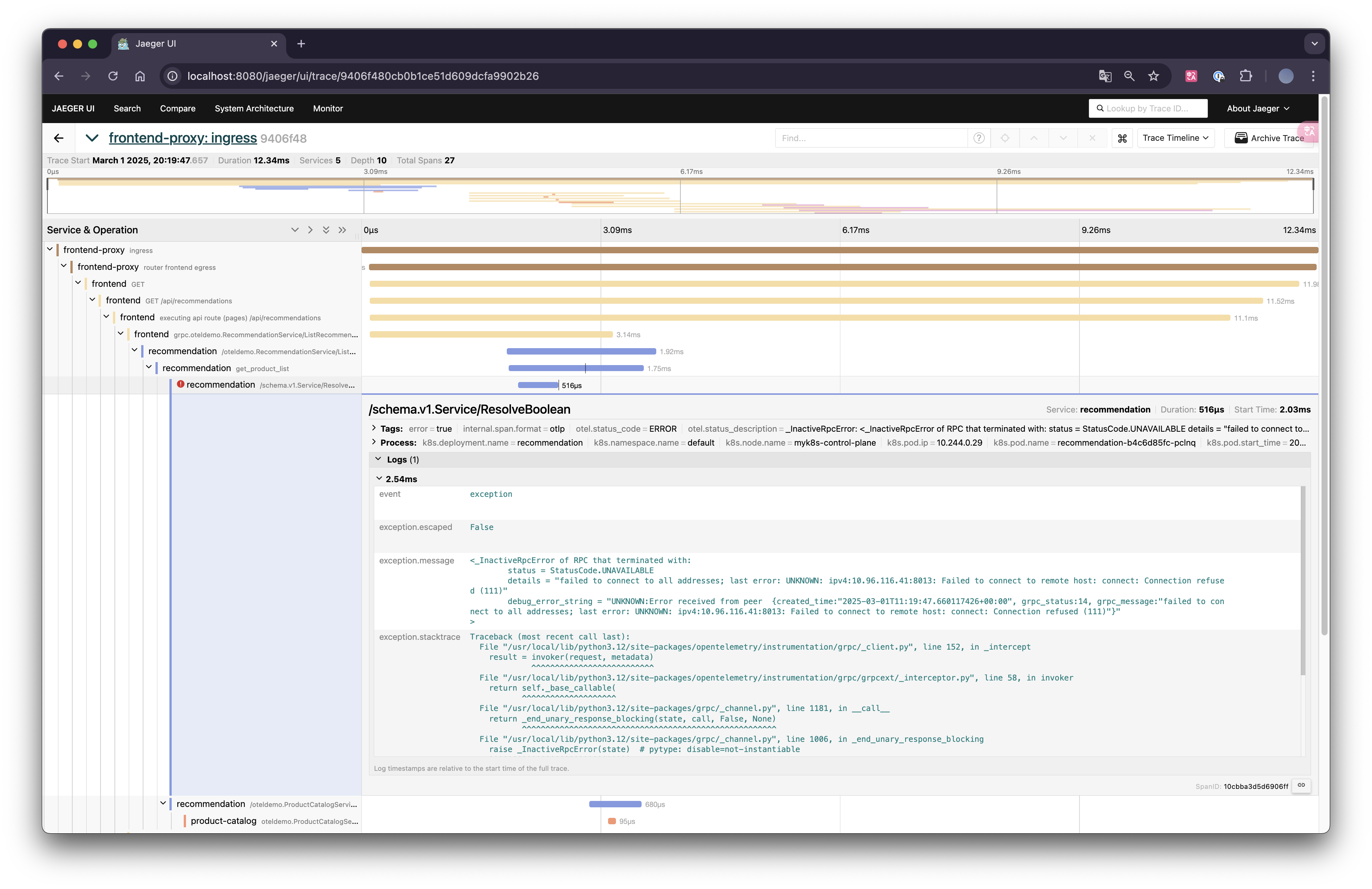
Task: Reload the page with the refresh icon
Action: coord(113,76)
